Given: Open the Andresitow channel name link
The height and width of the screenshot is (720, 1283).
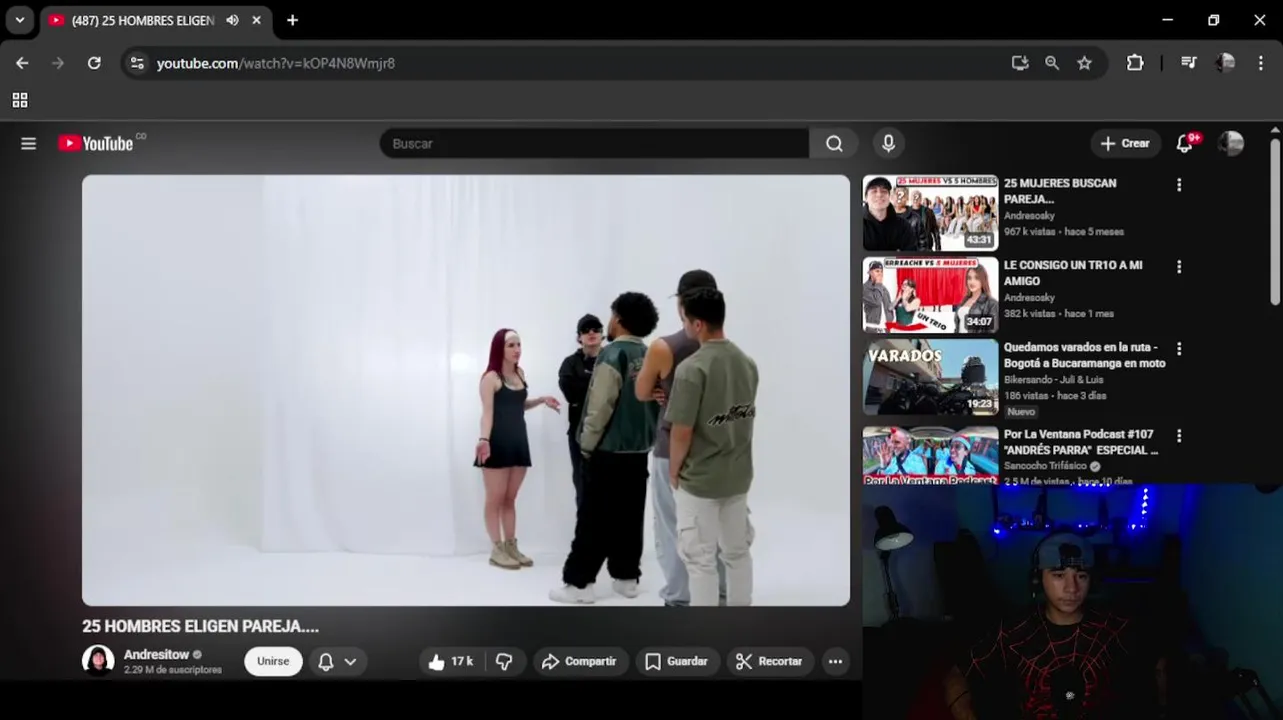Looking at the screenshot, I should click(x=156, y=654).
